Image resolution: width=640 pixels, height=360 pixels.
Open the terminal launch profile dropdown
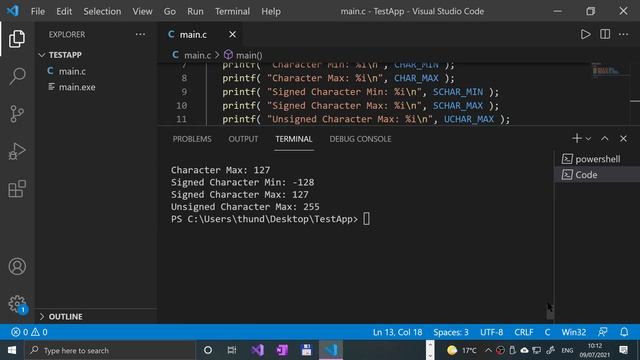tap(588, 139)
